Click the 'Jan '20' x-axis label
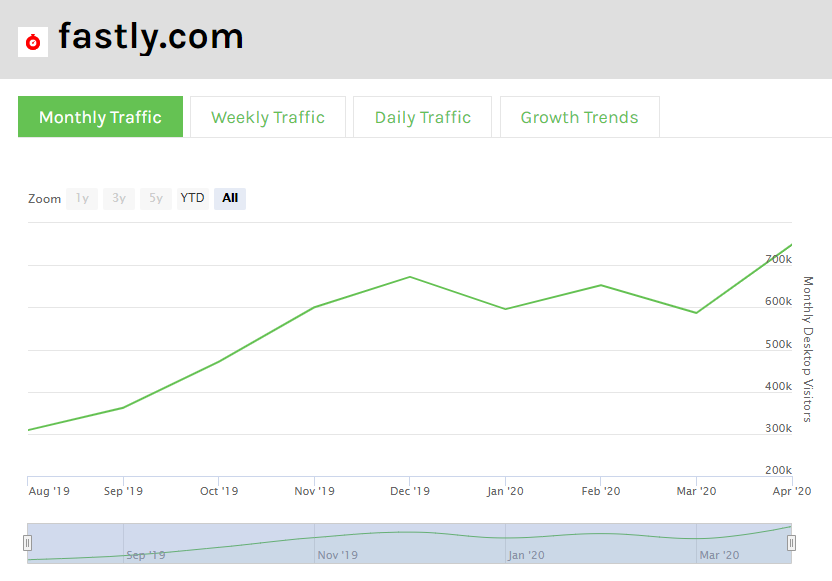 505,491
